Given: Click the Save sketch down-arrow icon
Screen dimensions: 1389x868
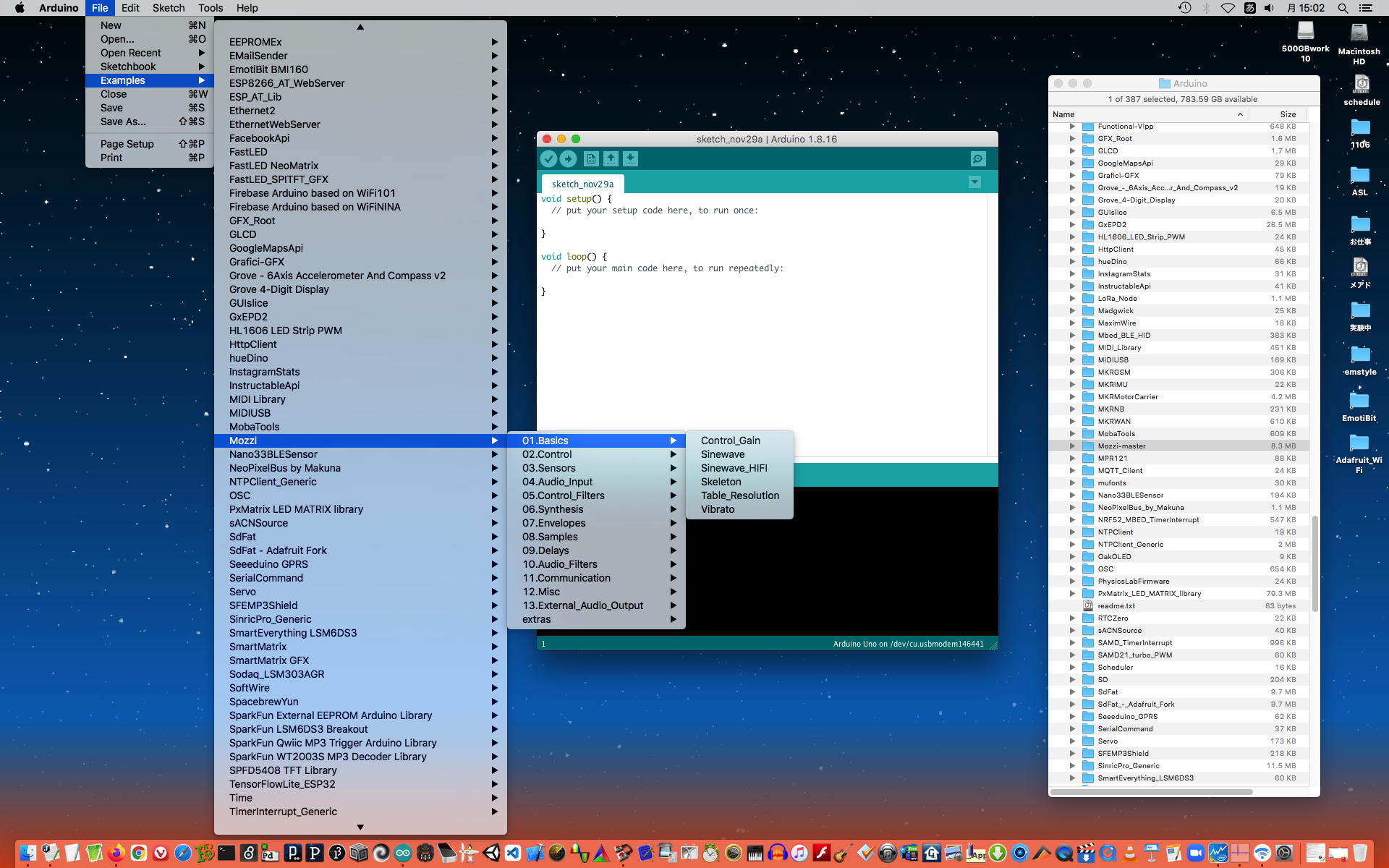Looking at the screenshot, I should [x=630, y=159].
